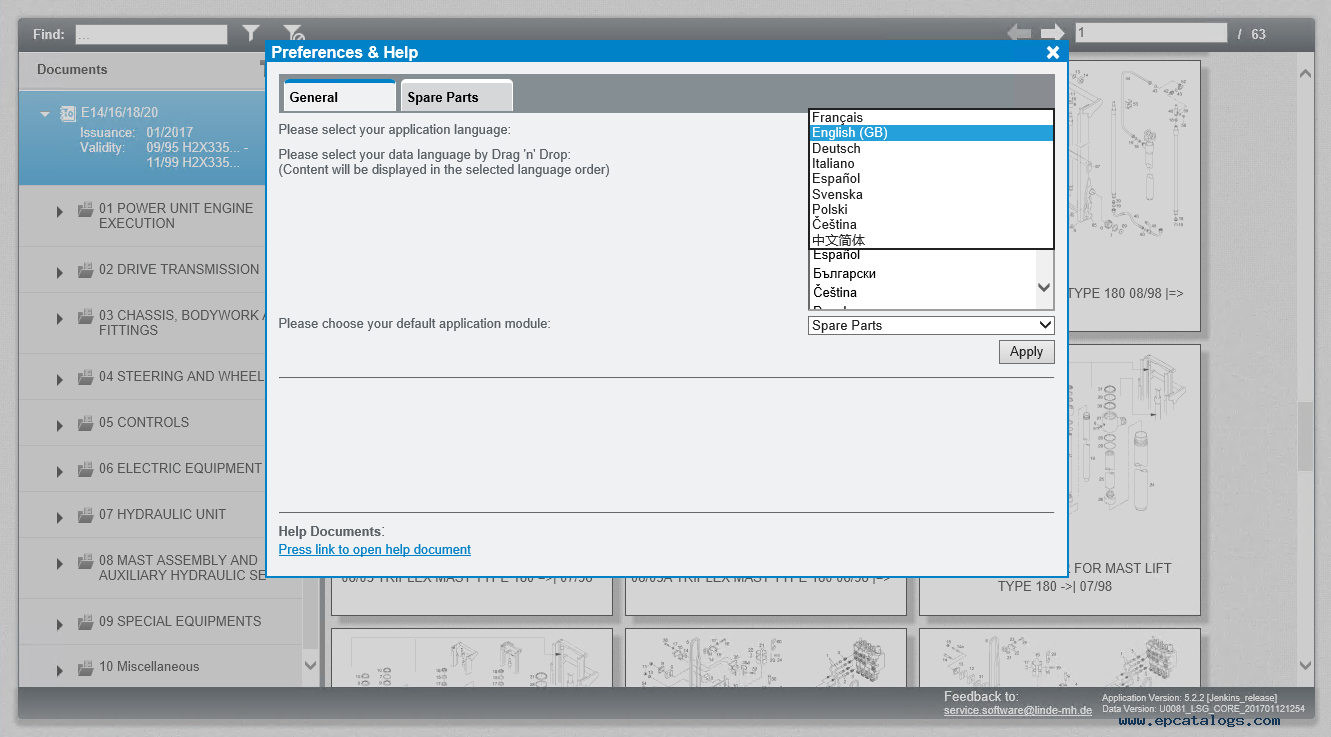Expand the 01 POWER UNIT ENGINE EXECUTION node
The height and width of the screenshot is (737, 1331).
click(60, 212)
